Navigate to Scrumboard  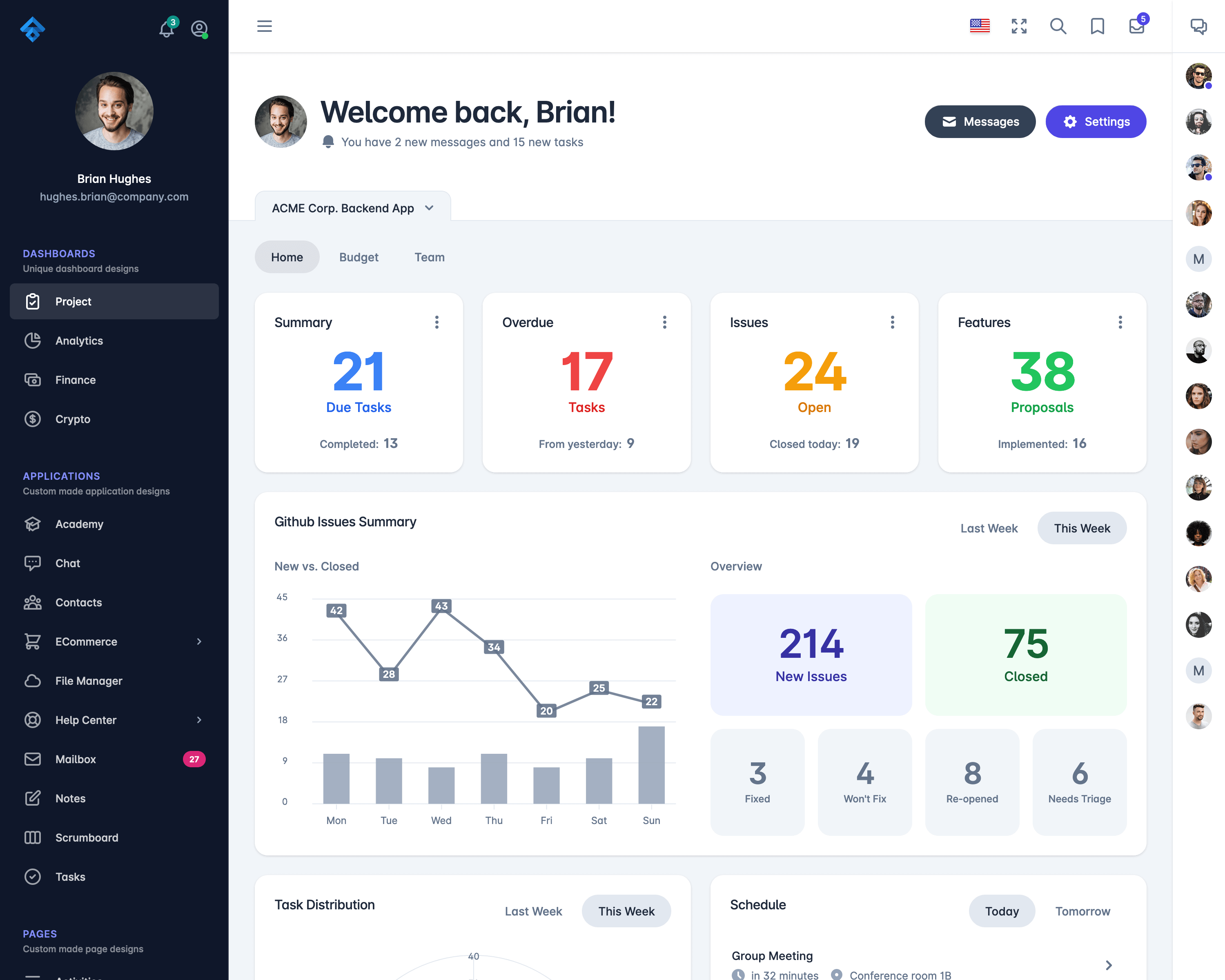tap(87, 837)
